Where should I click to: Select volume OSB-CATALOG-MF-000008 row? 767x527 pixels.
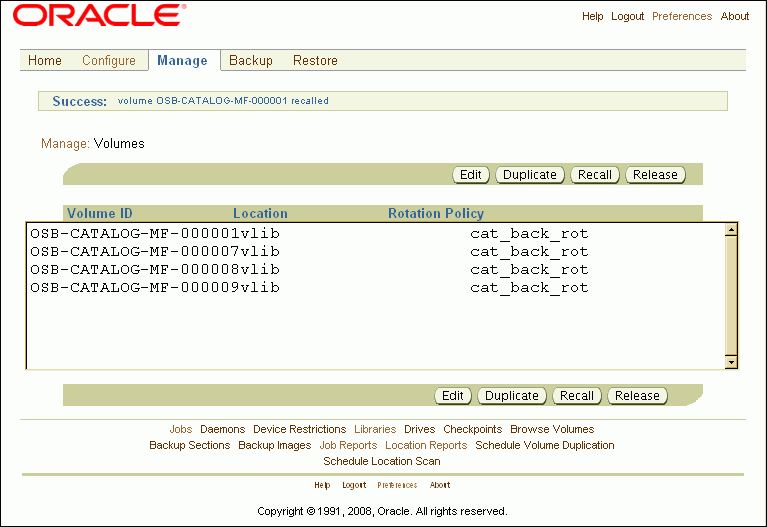click(x=376, y=270)
